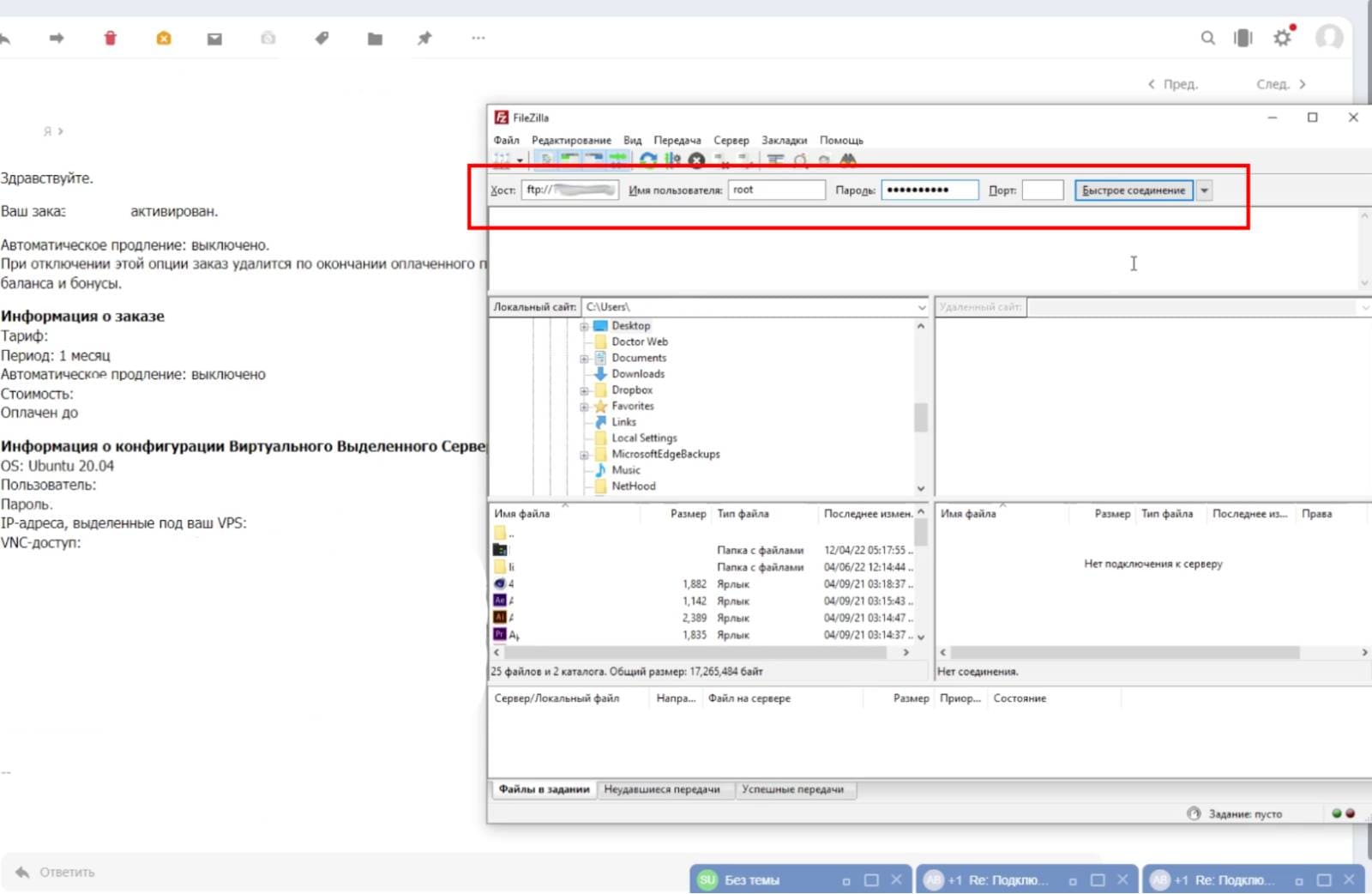Disconnect from the current server
1372x894 pixels.
click(721, 159)
